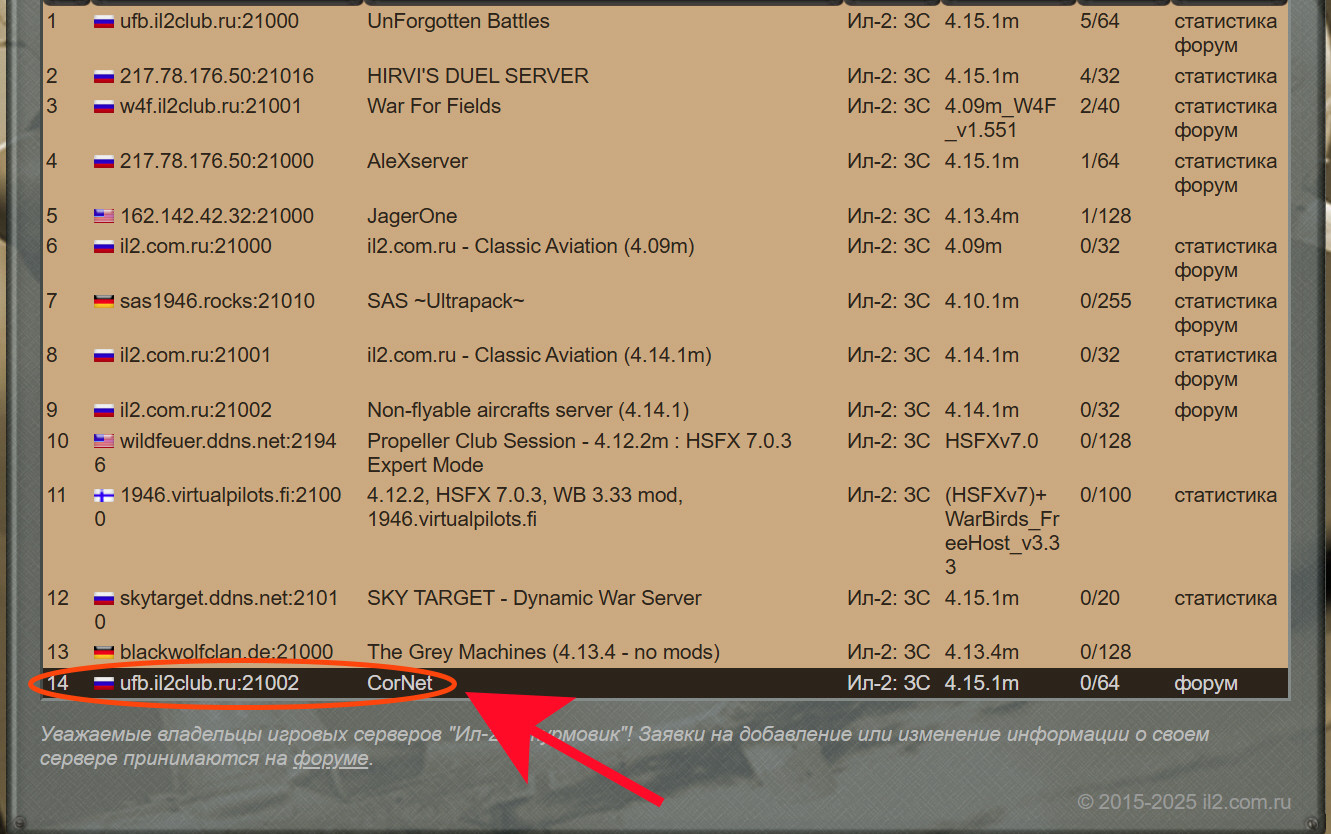The height and width of the screenshot is (834, 1331).
Task: Open статистика for UnForgotten Battles
Action: pos(1226,21)
